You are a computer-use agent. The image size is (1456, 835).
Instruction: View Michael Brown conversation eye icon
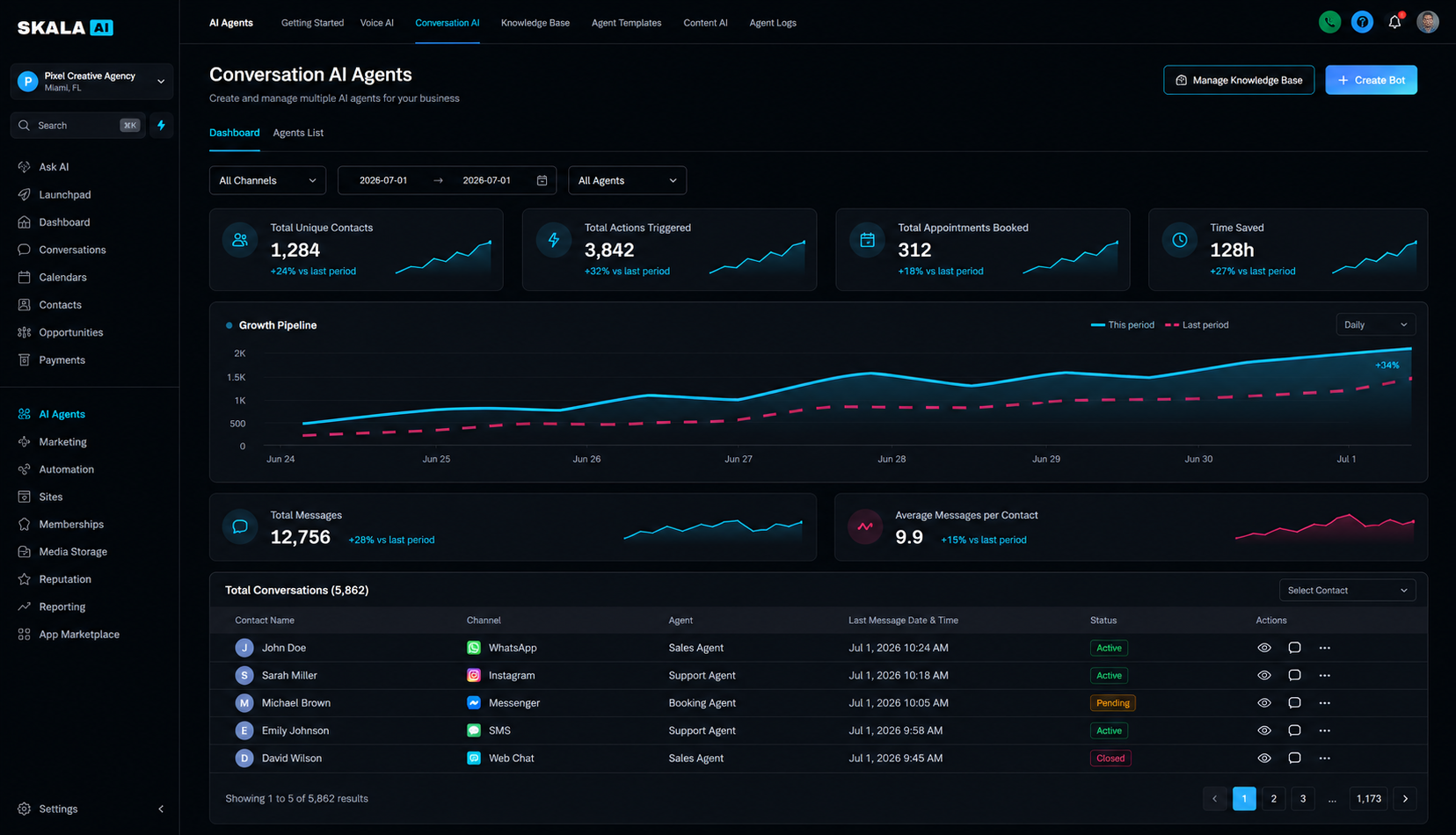tap(1264, 703)
